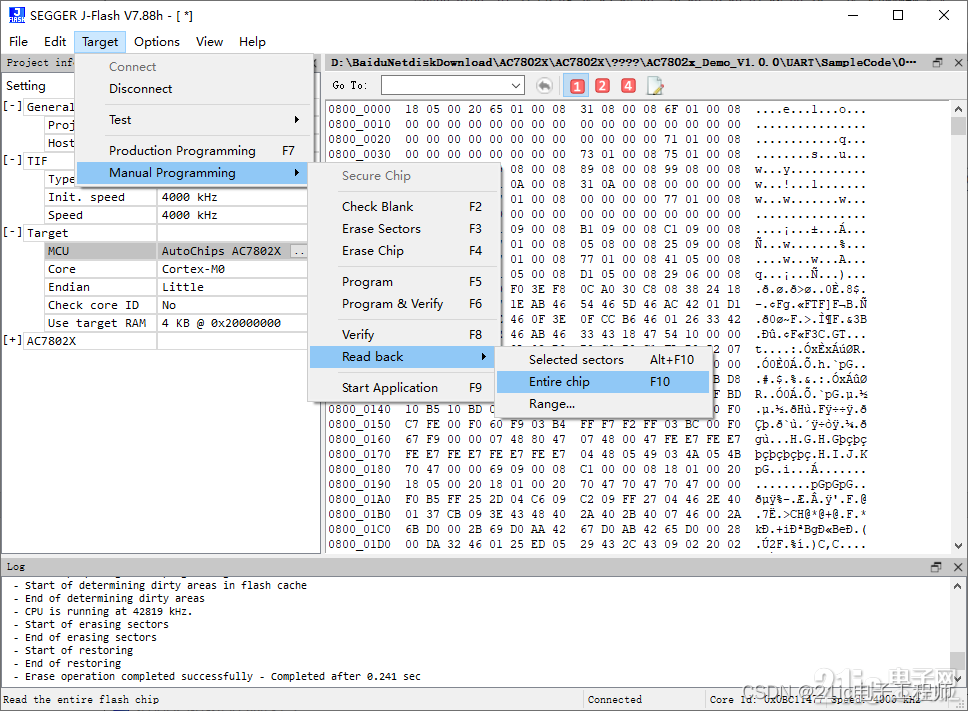
Task: Restore the Log panel
Action: coord(936,567)
